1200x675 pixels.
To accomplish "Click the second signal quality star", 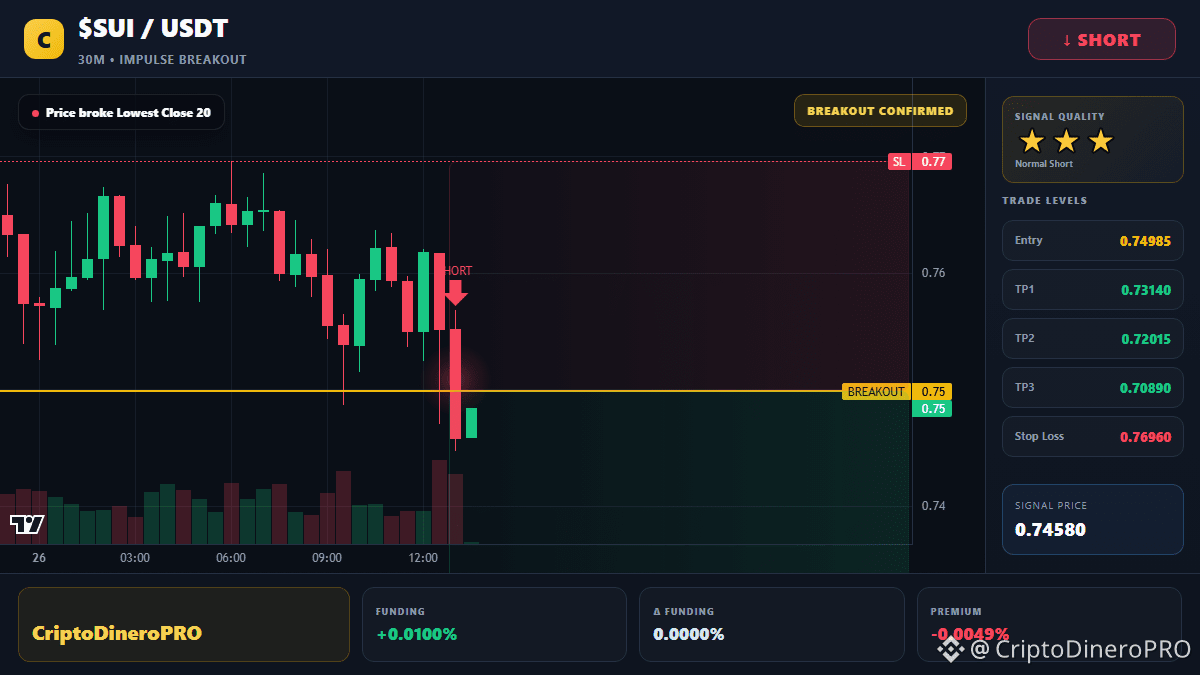I will click(1066, 141).
